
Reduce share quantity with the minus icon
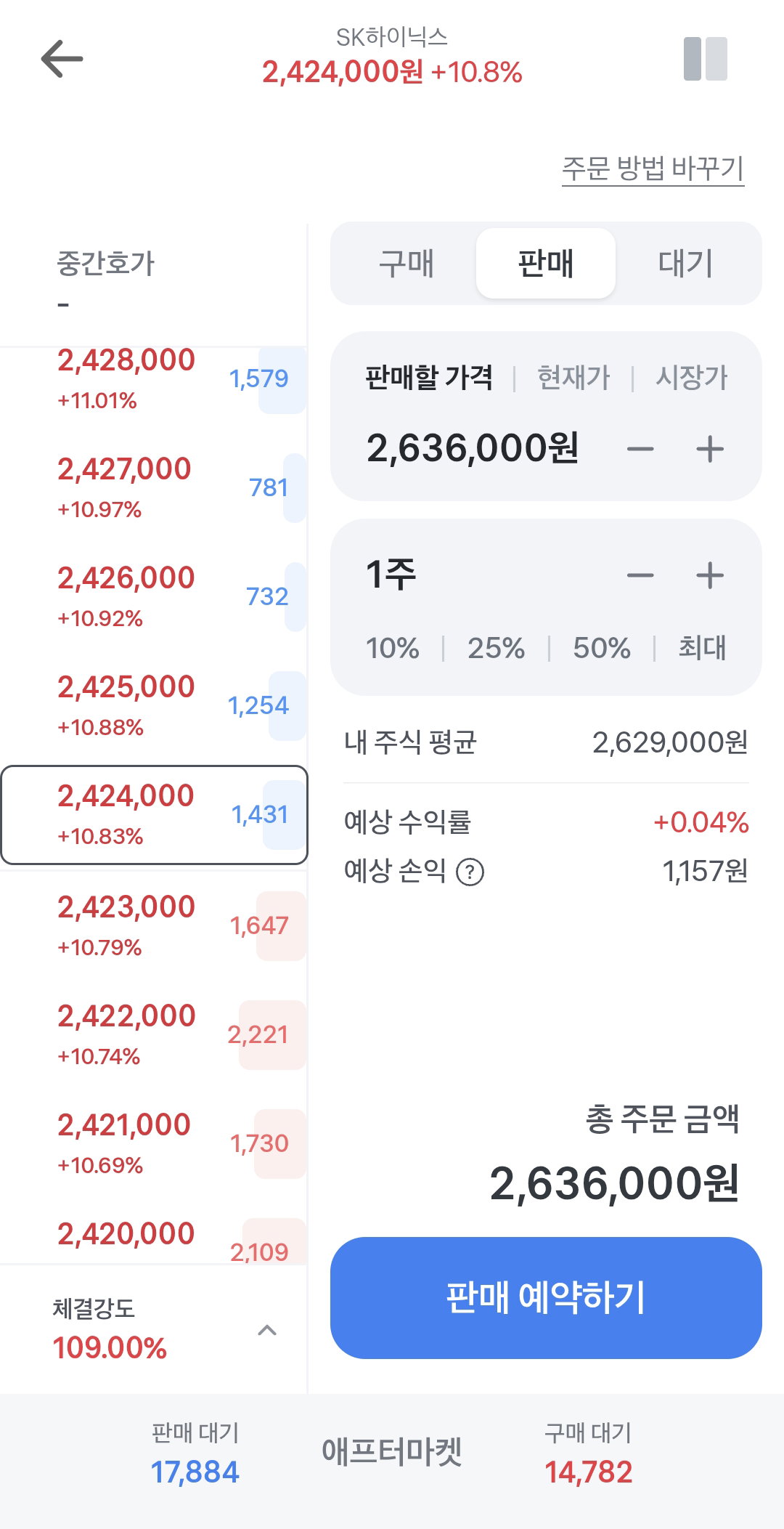[x=640, y=576]
